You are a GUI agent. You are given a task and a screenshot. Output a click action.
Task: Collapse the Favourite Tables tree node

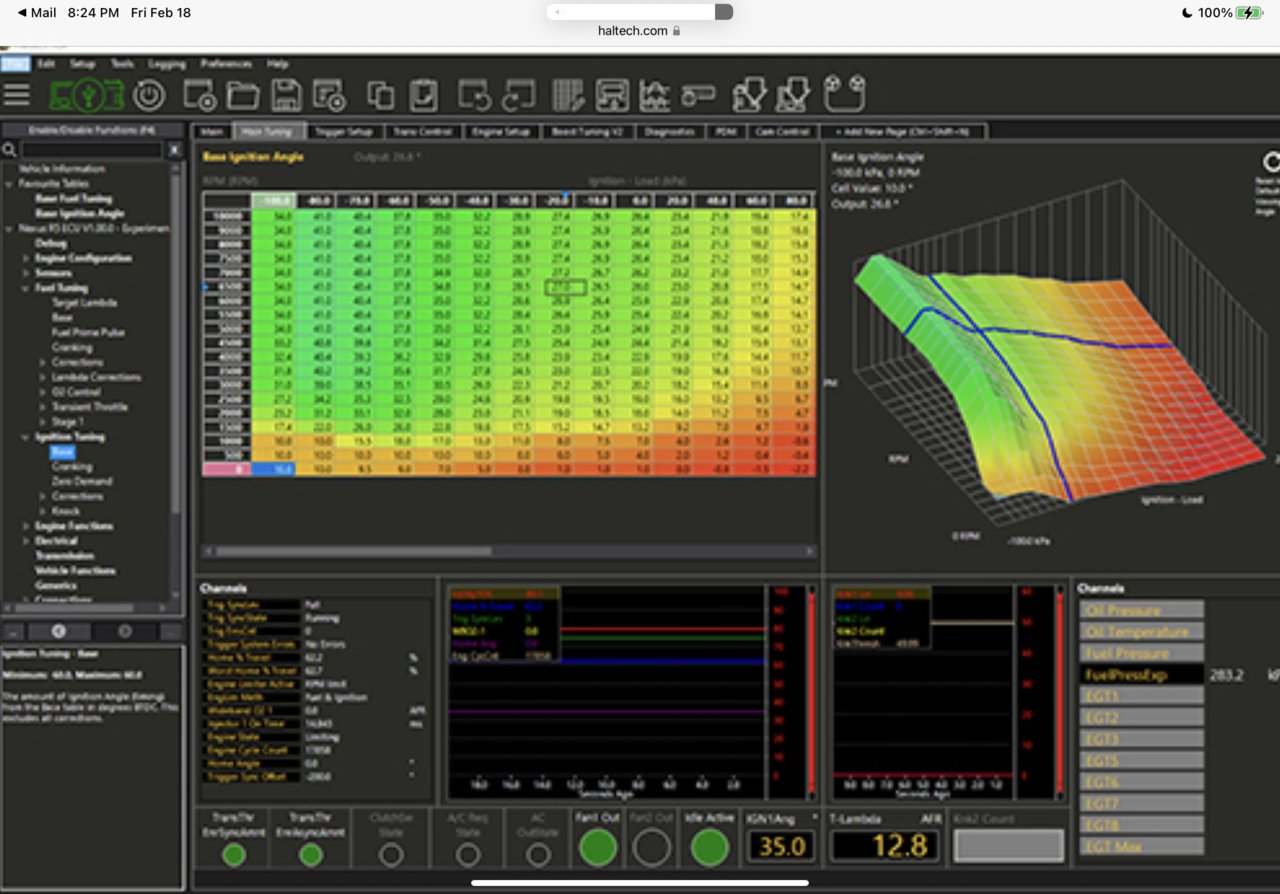9,184
